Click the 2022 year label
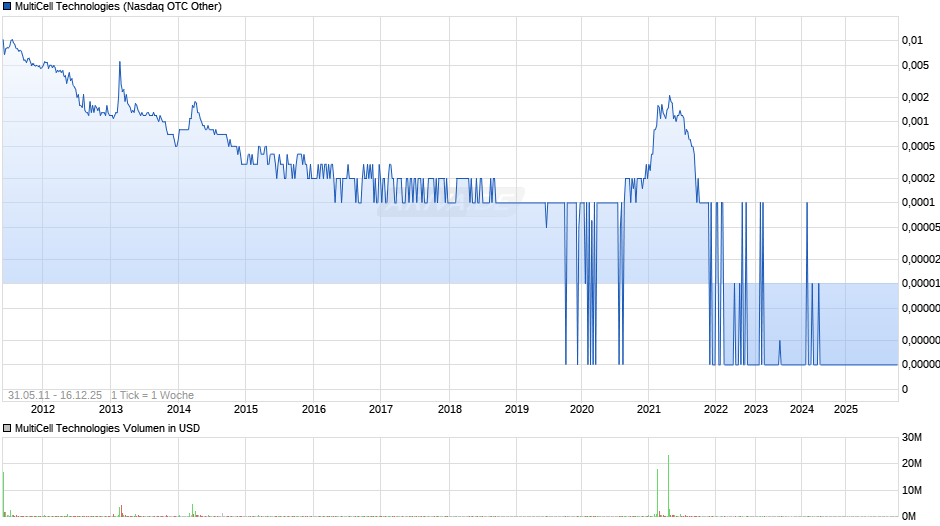Screen dimensions: 940x526 click(716, 409)
